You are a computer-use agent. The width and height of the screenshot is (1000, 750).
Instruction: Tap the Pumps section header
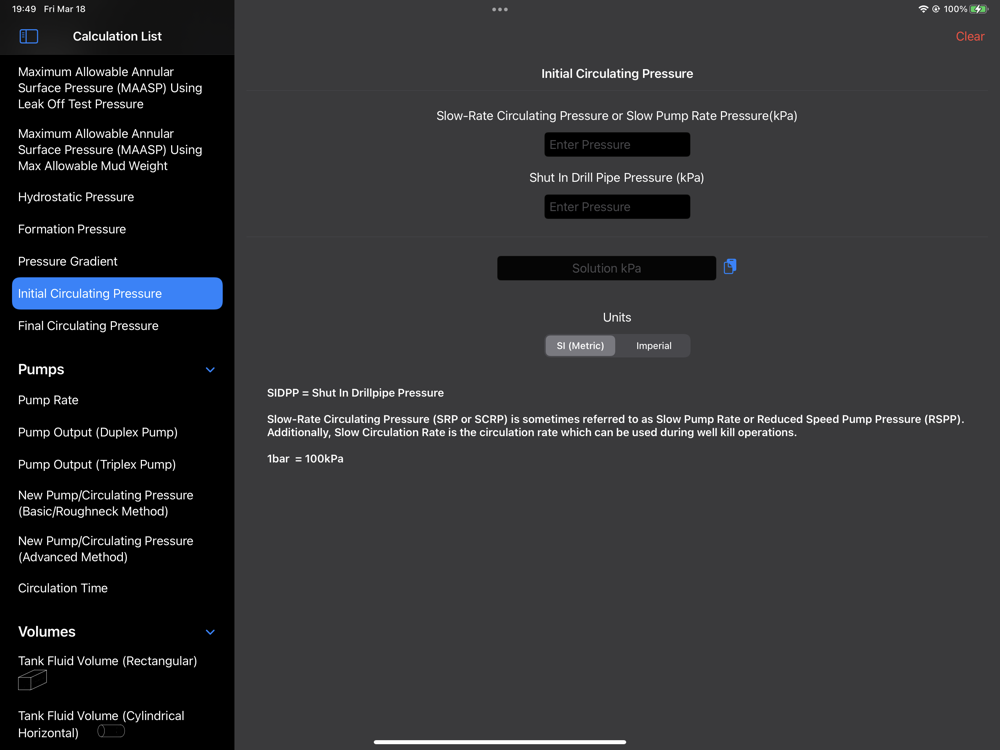coord(41,369)
